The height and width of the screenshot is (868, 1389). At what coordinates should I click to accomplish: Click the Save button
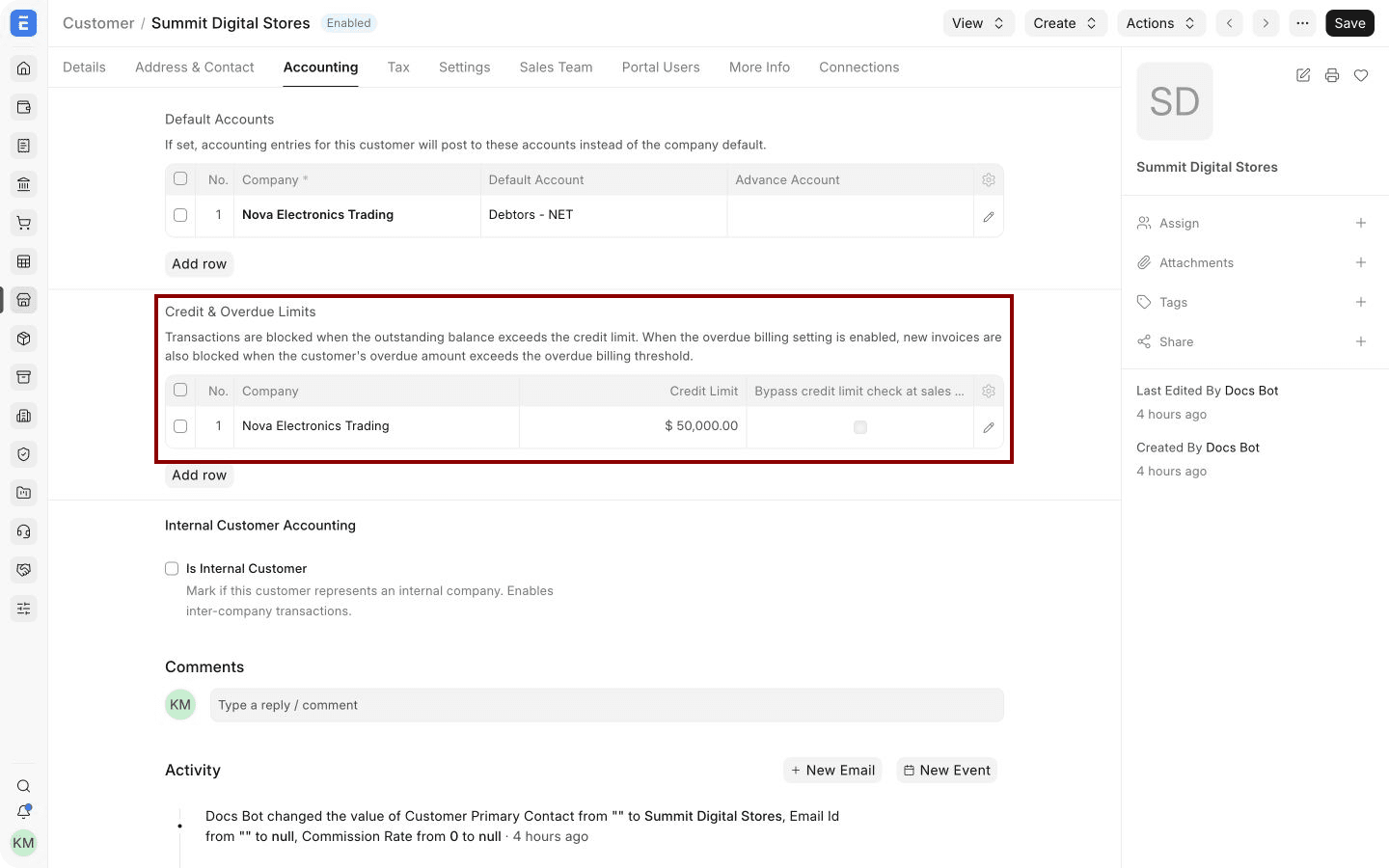click(1349, 23)
